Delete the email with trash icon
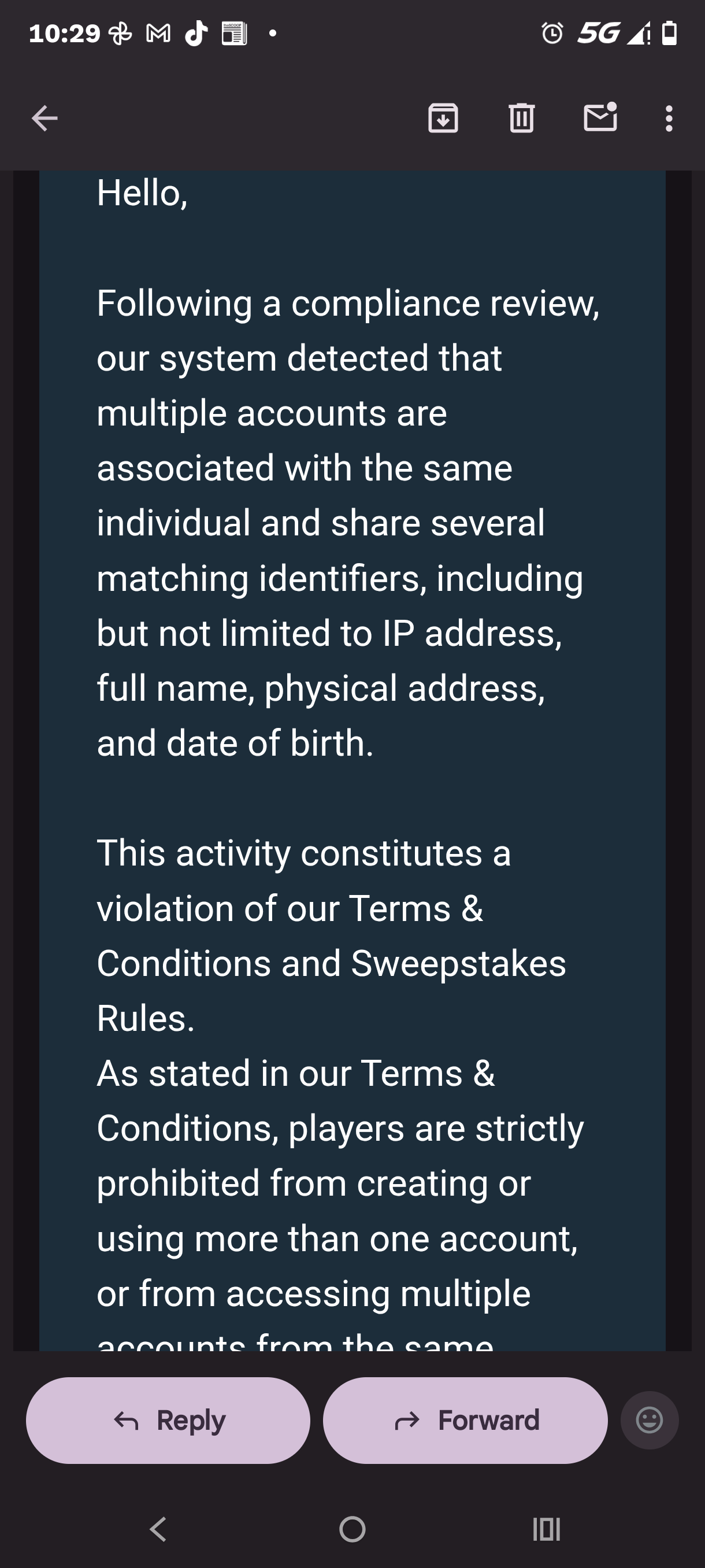Image resolution: width=705 pixels, height=1568 pixels. coord(521,118)
